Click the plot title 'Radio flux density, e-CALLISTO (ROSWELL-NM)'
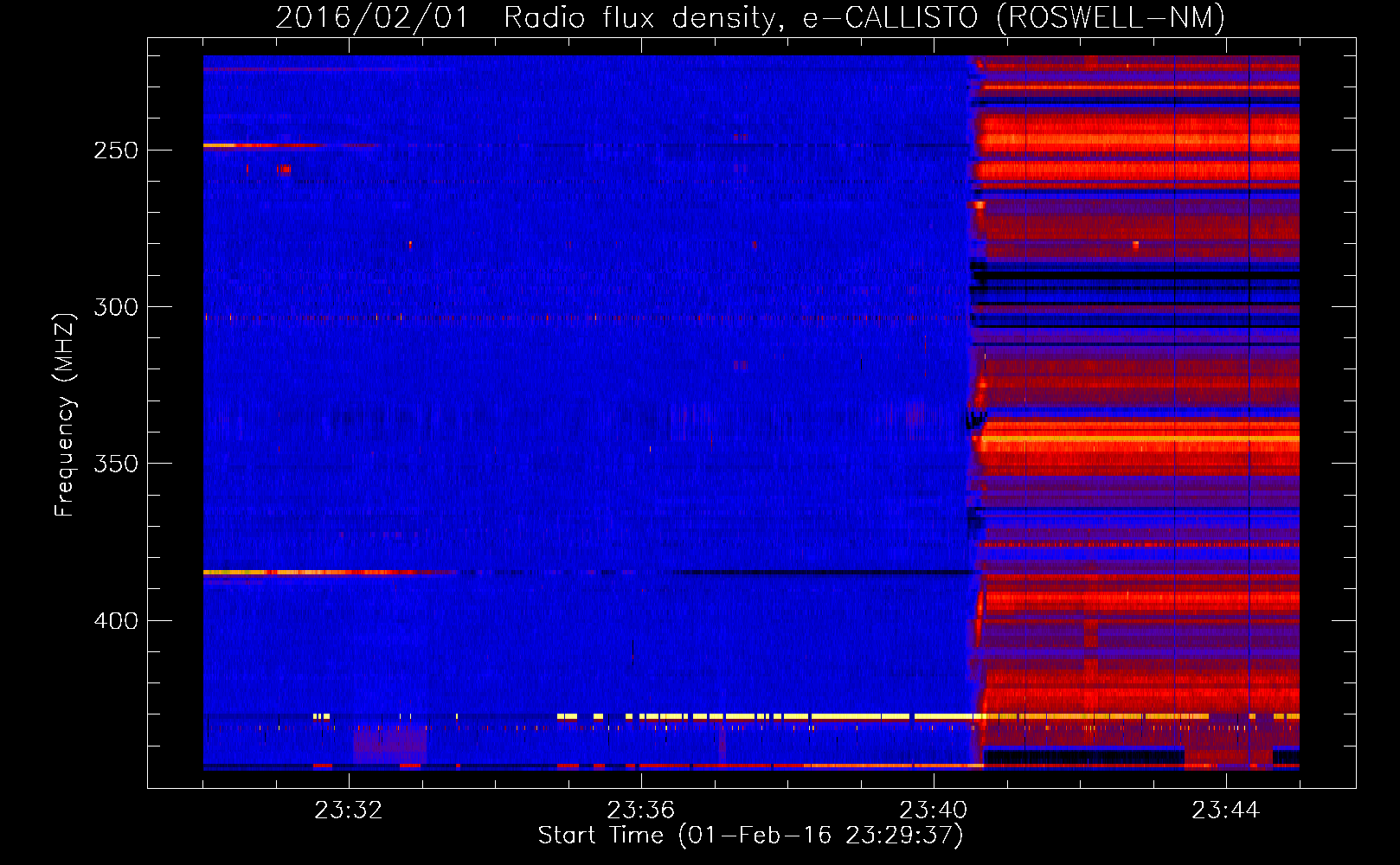 (x=864, y=18)
